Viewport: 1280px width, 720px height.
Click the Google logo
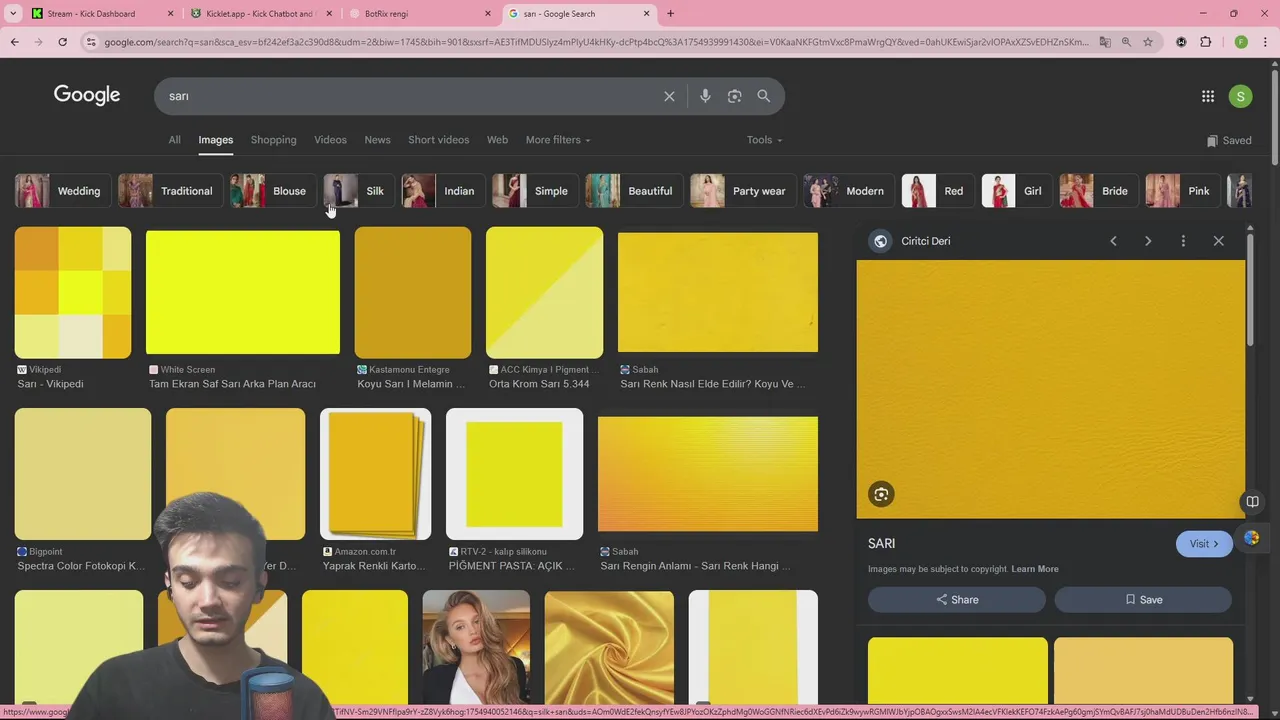coord(87,95)
